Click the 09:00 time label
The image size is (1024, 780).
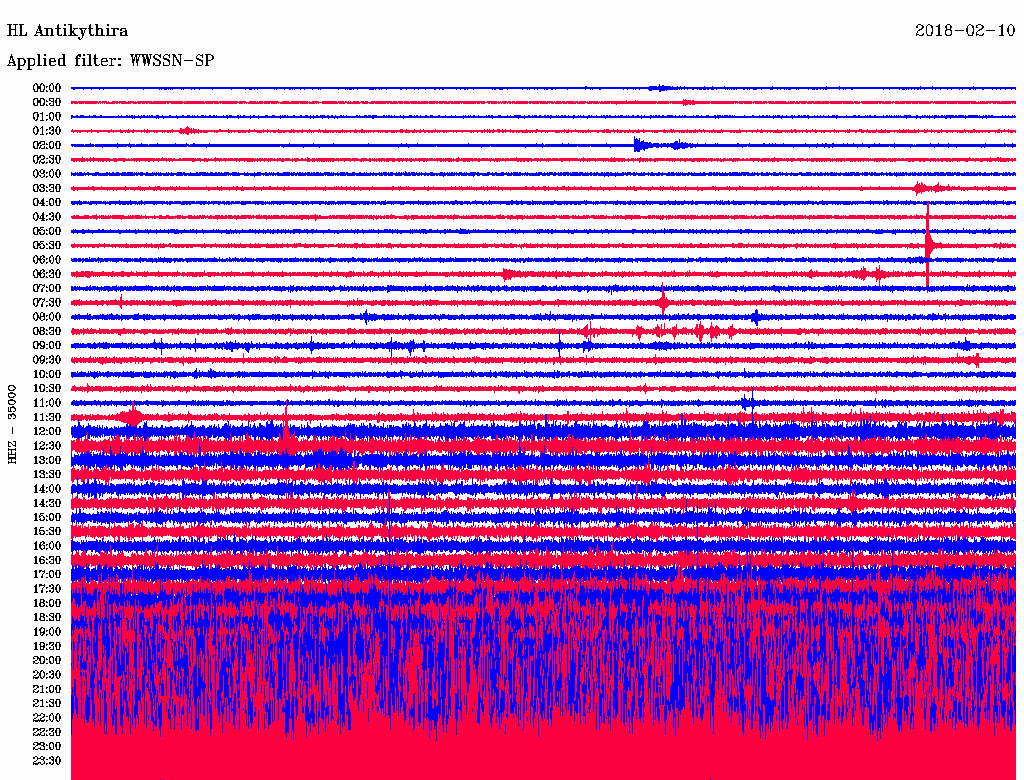click(47, 346)
